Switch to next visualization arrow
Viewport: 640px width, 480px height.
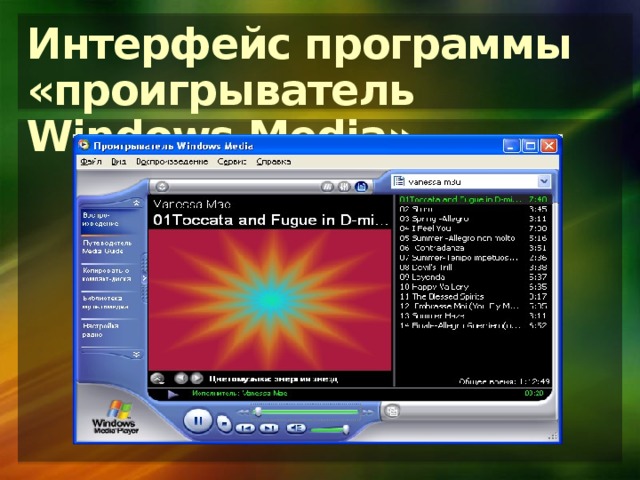tap(197, 379)
